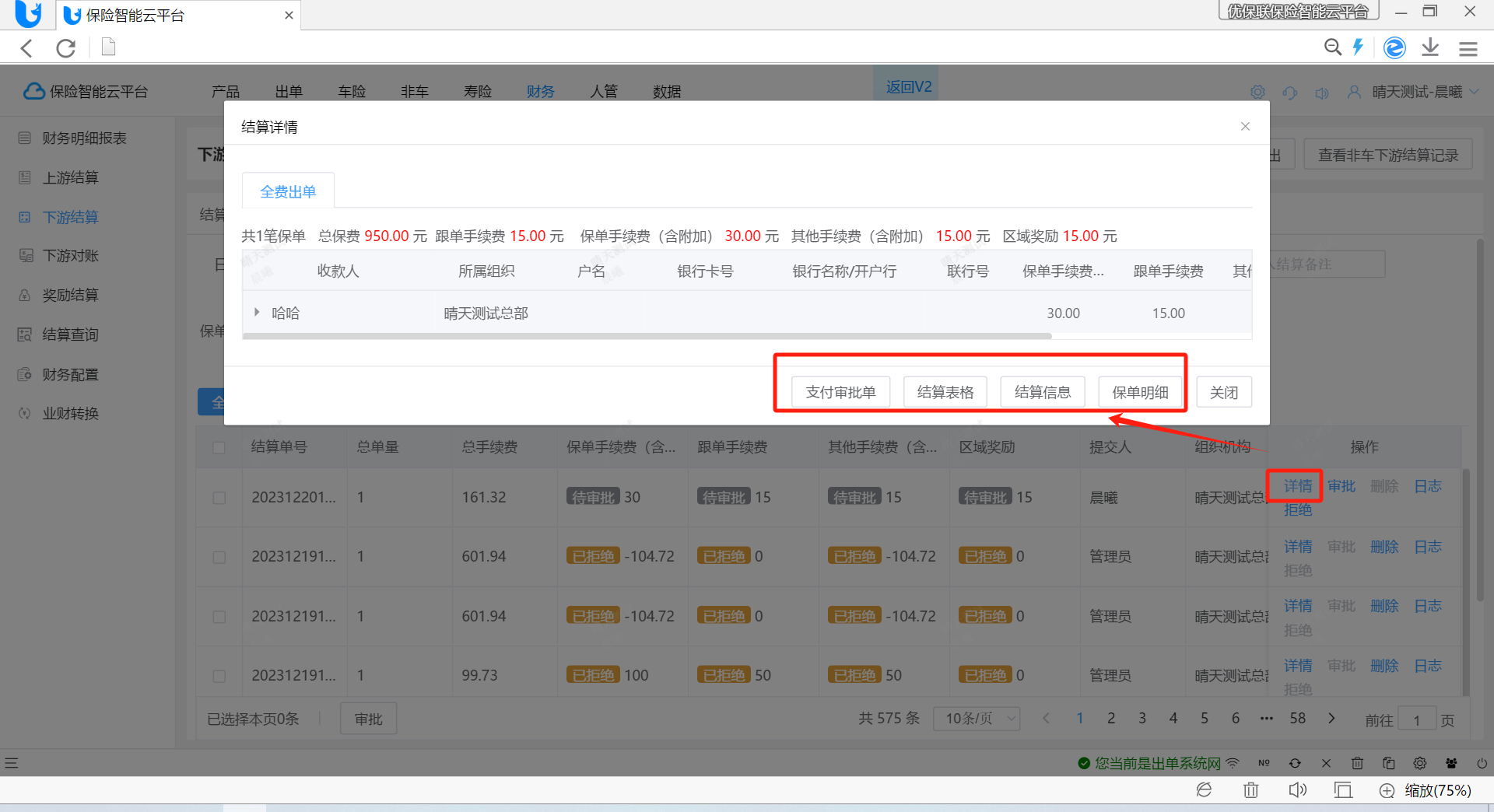Click power icon in bottom status bar
The width and height of the screenshot is (1494, 812).
[1482, 763]
